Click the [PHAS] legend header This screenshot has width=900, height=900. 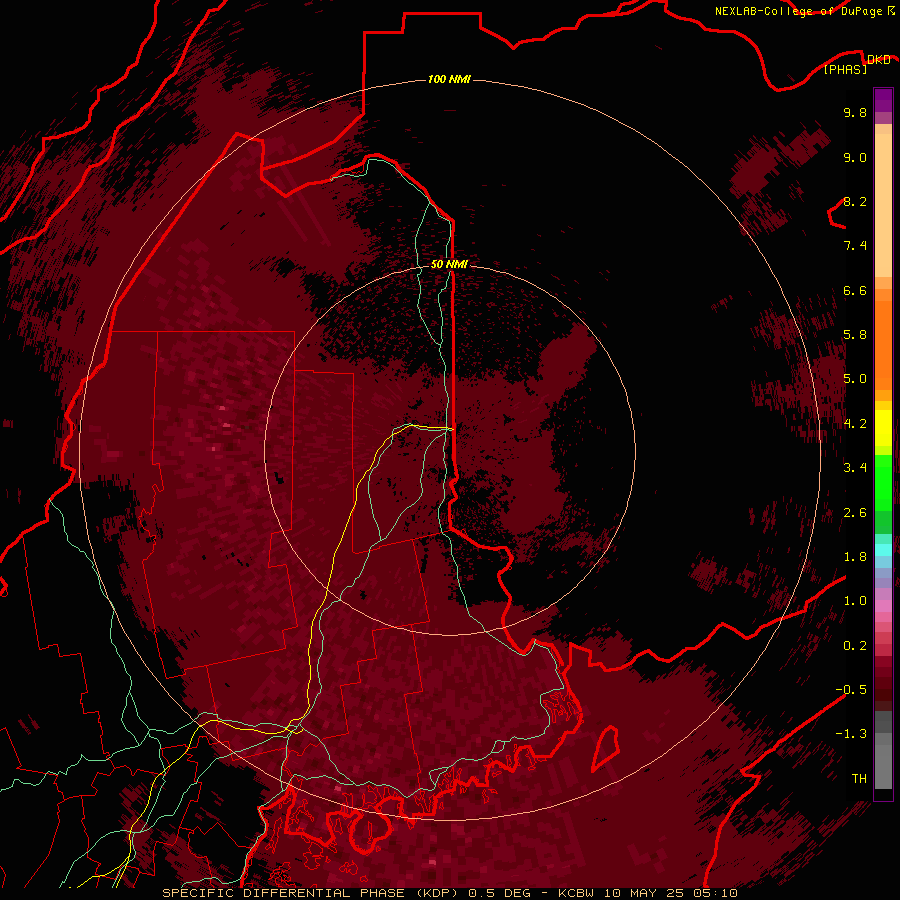pos(845,70)
